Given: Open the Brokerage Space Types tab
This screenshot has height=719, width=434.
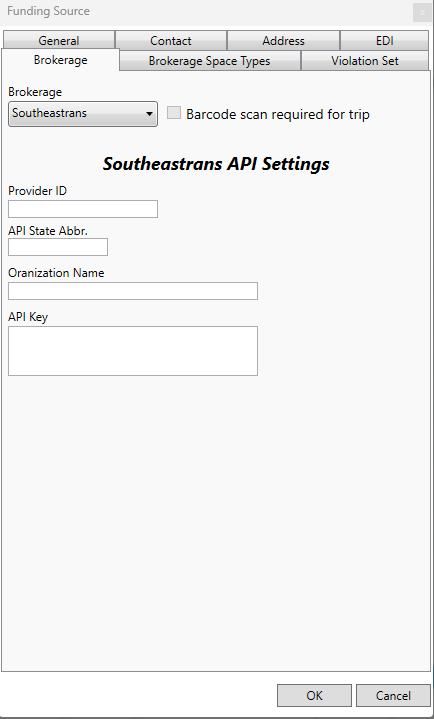Looking at the screenshot, I should (210, 61).
